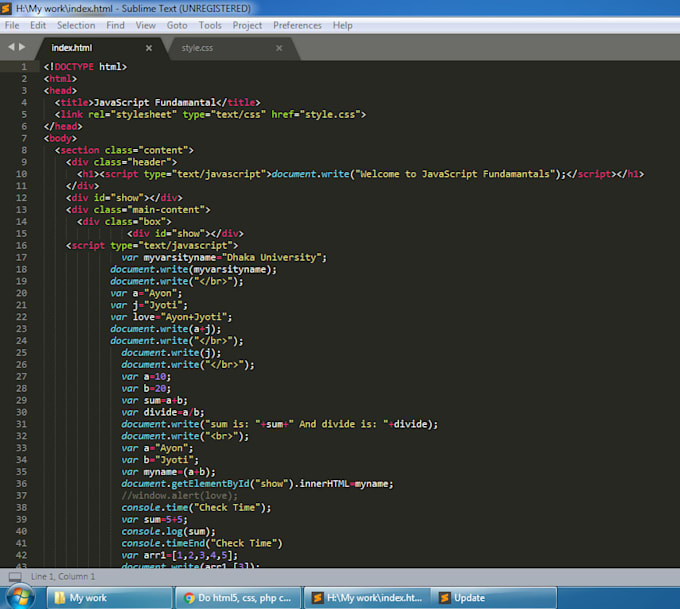Click document.write(myvarsityname) line
This screenshot has width=680, height=609.
coord(193,269)
